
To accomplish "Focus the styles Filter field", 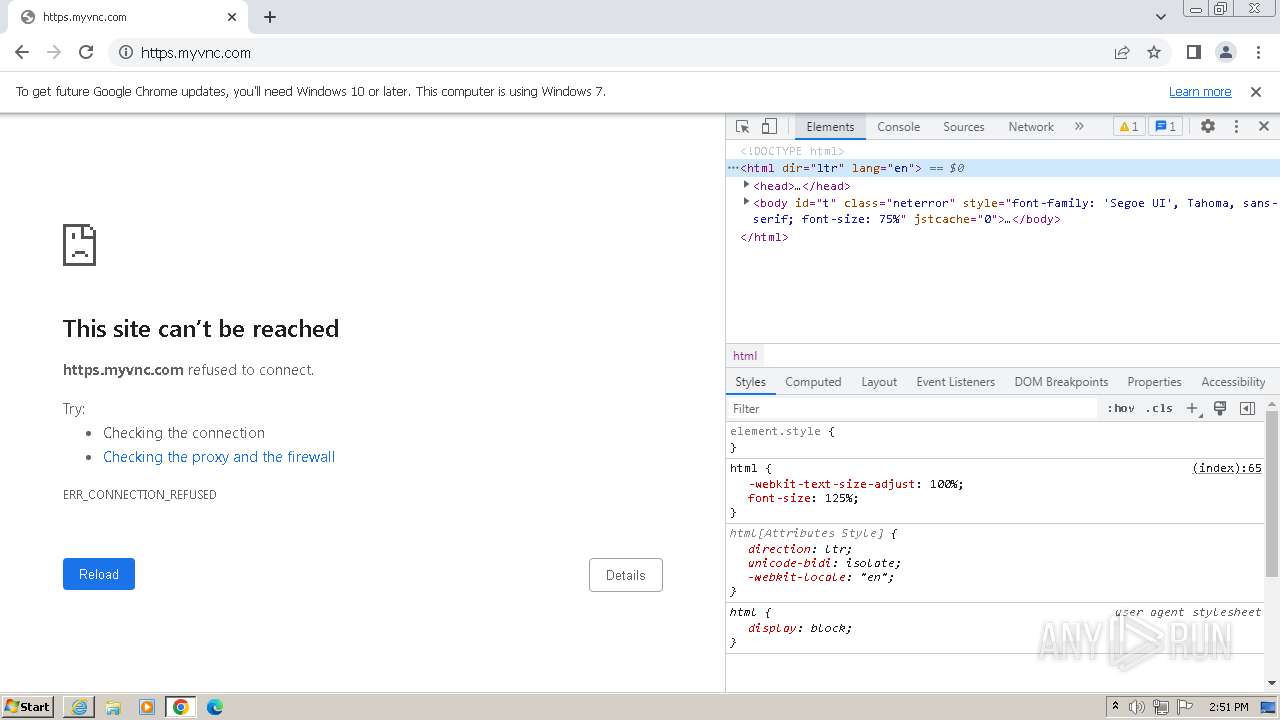I will [913, 409].
